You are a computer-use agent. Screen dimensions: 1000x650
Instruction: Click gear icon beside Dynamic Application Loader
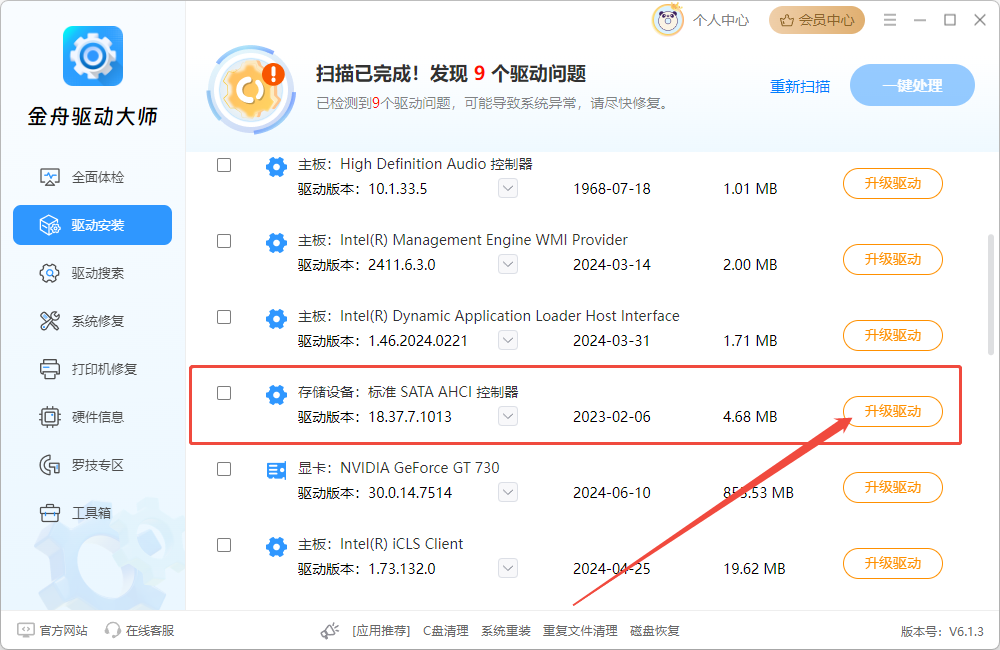pyautogui.click(x=276, y=318)
